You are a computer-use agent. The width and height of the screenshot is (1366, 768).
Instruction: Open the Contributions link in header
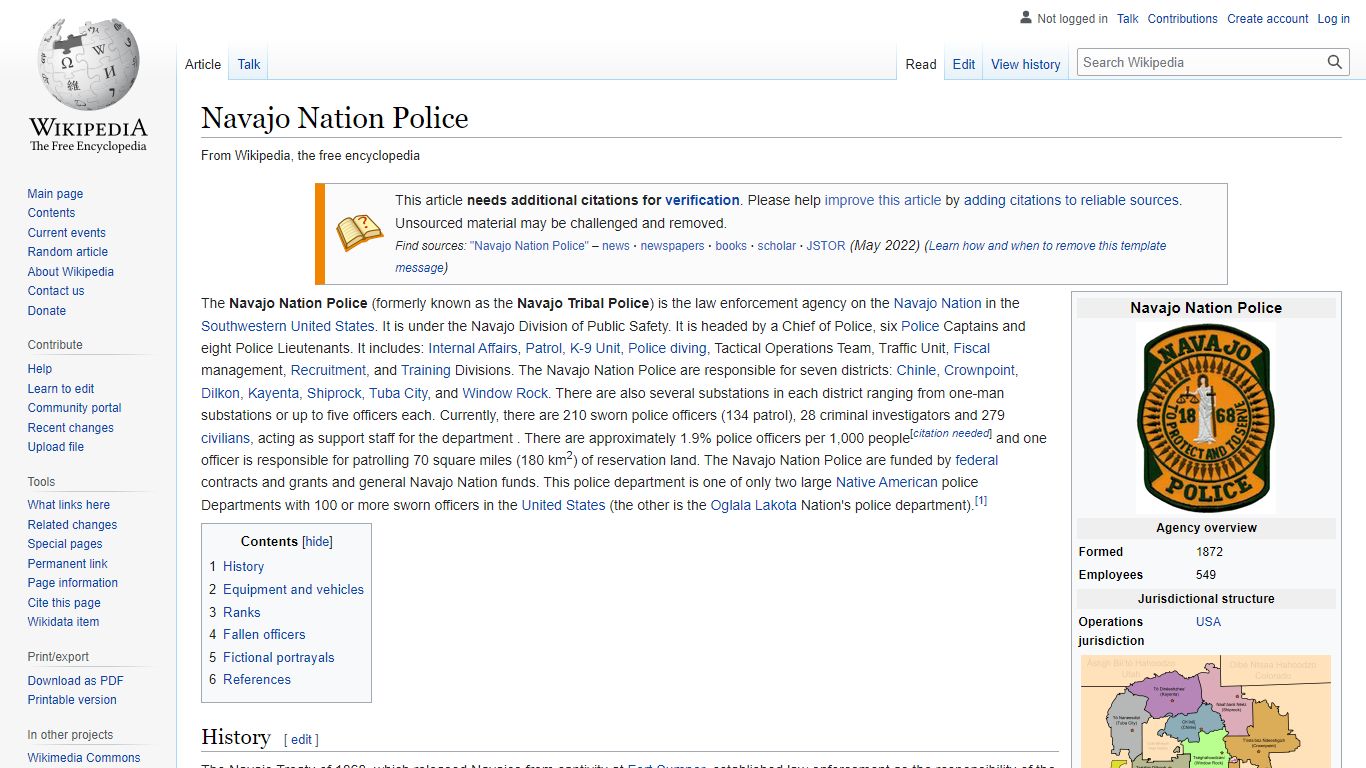click(x=1182, y=18)
